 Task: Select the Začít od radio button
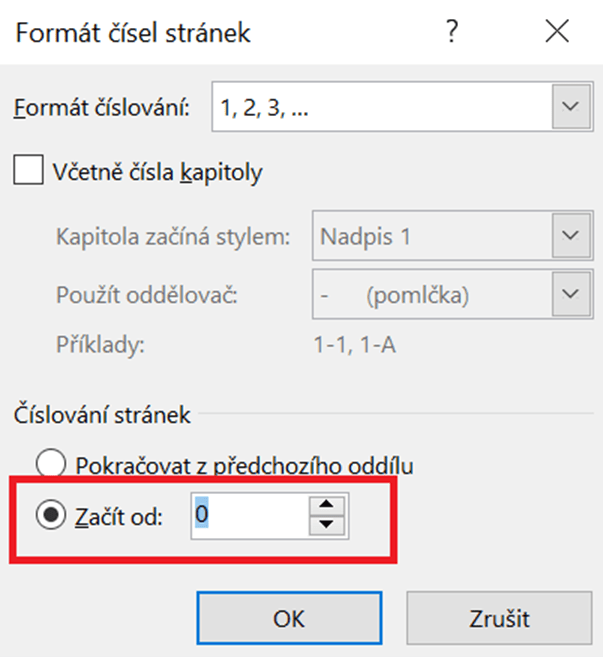coord(50,515)
